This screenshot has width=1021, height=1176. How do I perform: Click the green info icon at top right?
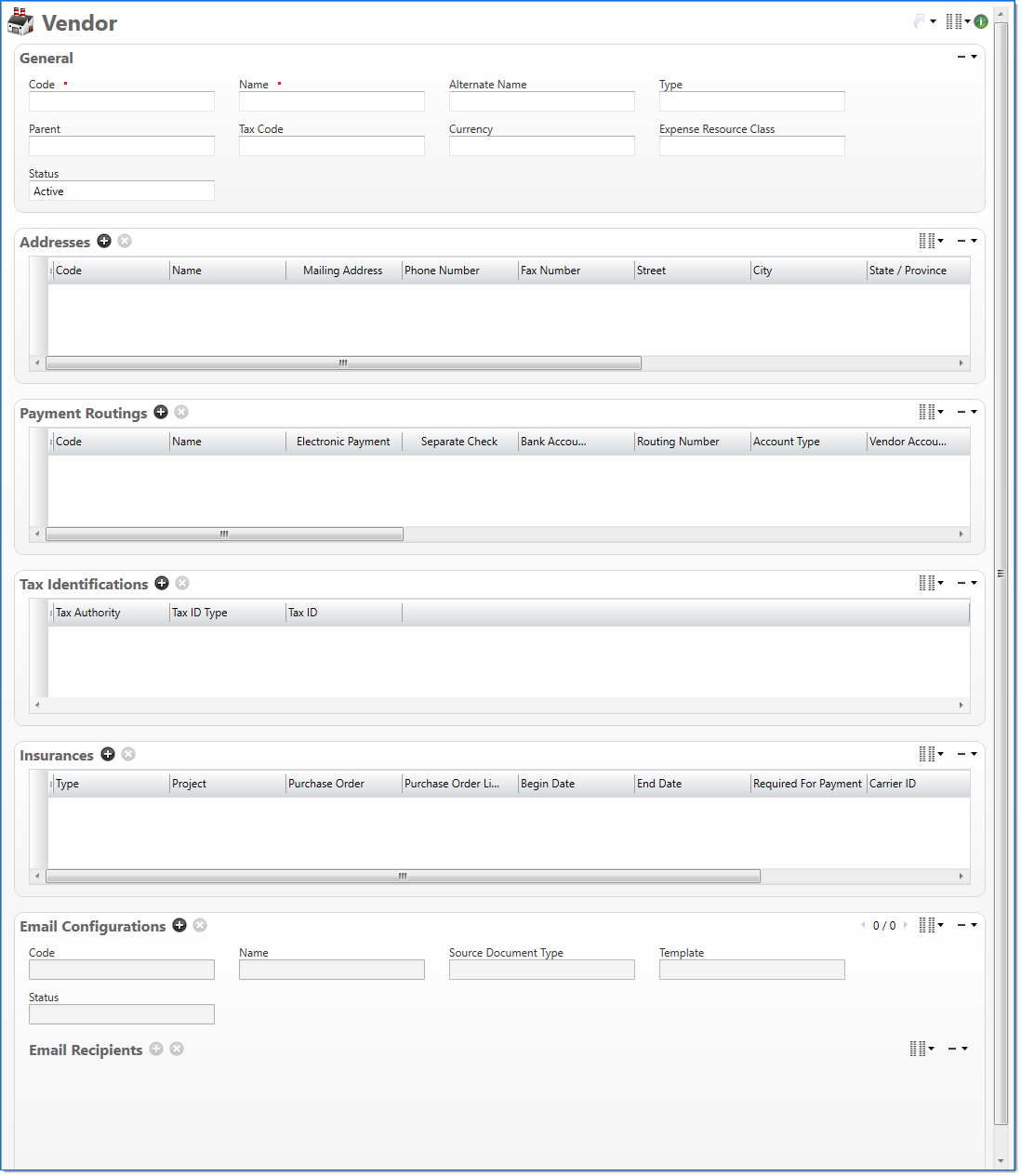981,21
